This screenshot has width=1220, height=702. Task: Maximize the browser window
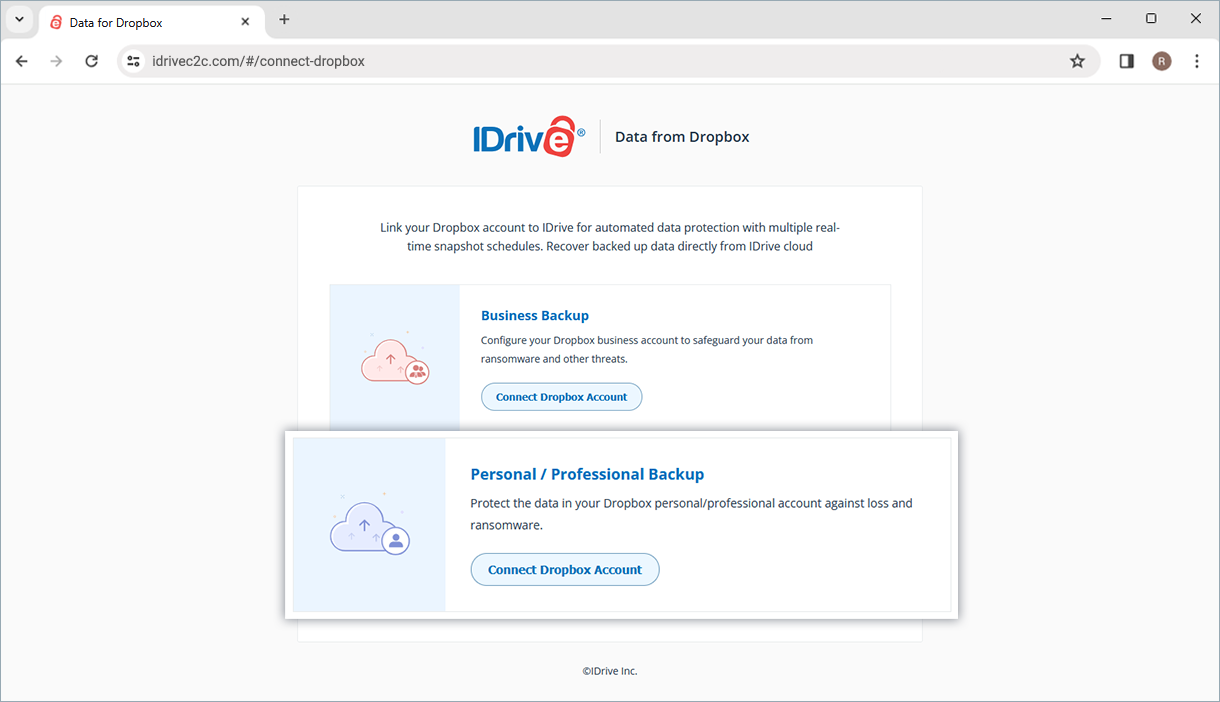1151,19
